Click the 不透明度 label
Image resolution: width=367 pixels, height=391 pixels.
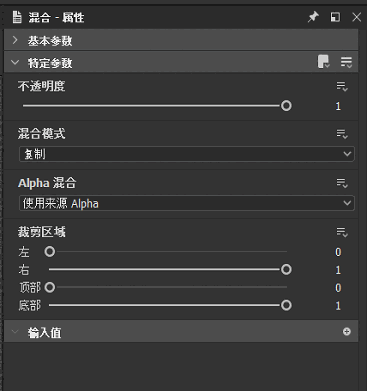pos(41,86)
